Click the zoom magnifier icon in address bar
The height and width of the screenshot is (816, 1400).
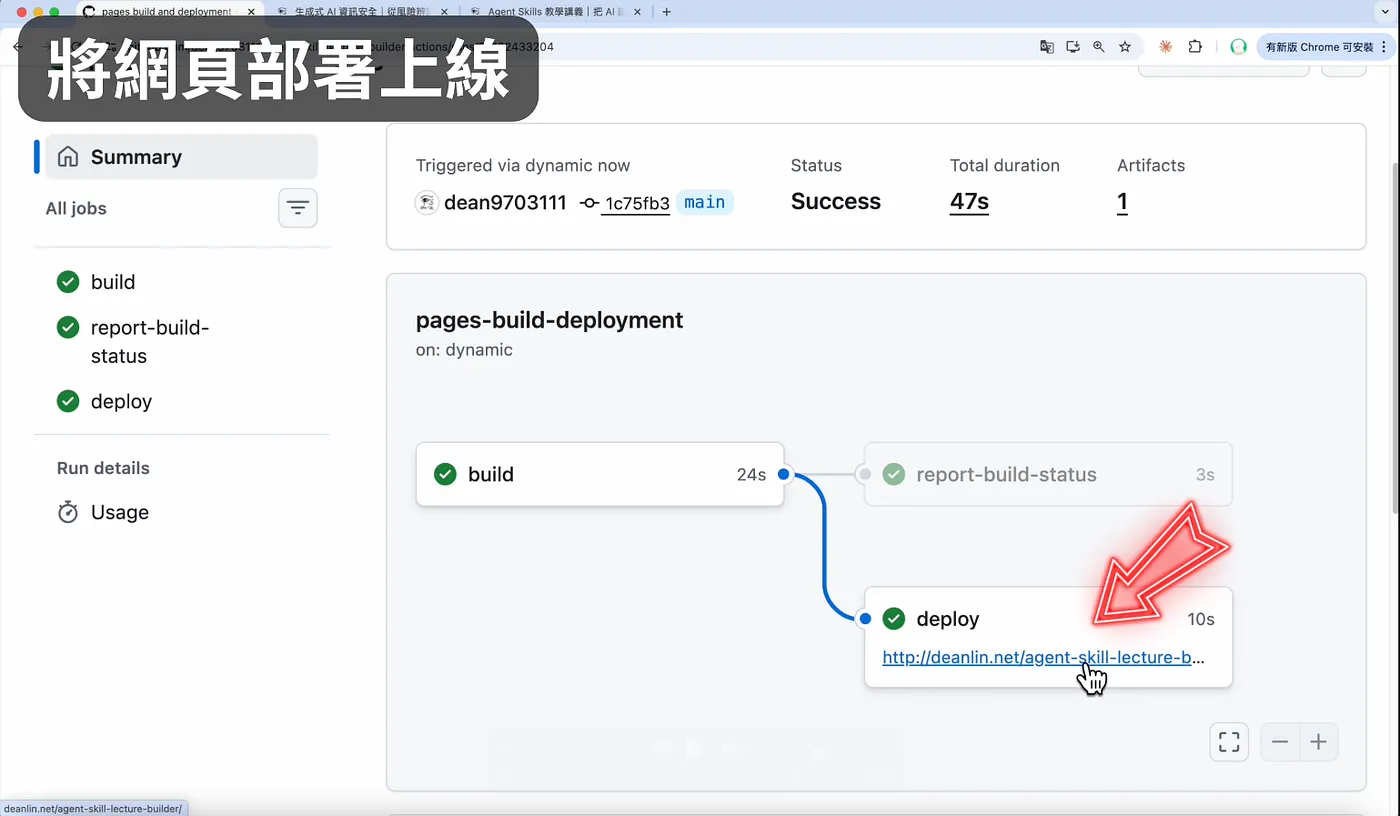coord(1099,47)
